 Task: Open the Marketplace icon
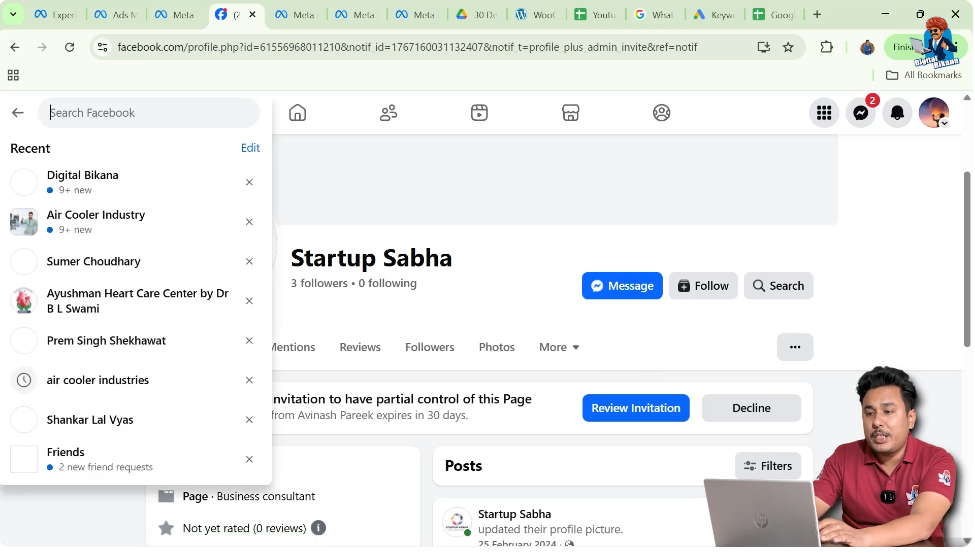pyautogui.click(x=571, y=113)
